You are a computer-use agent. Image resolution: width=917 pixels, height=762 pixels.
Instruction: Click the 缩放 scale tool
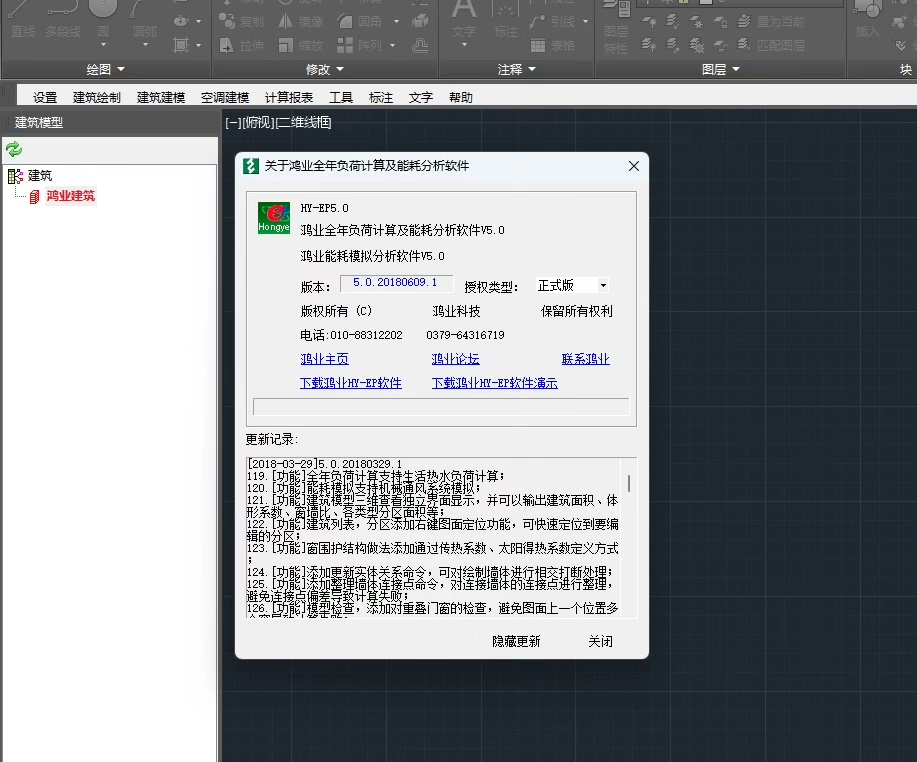[x=301, y=45]
